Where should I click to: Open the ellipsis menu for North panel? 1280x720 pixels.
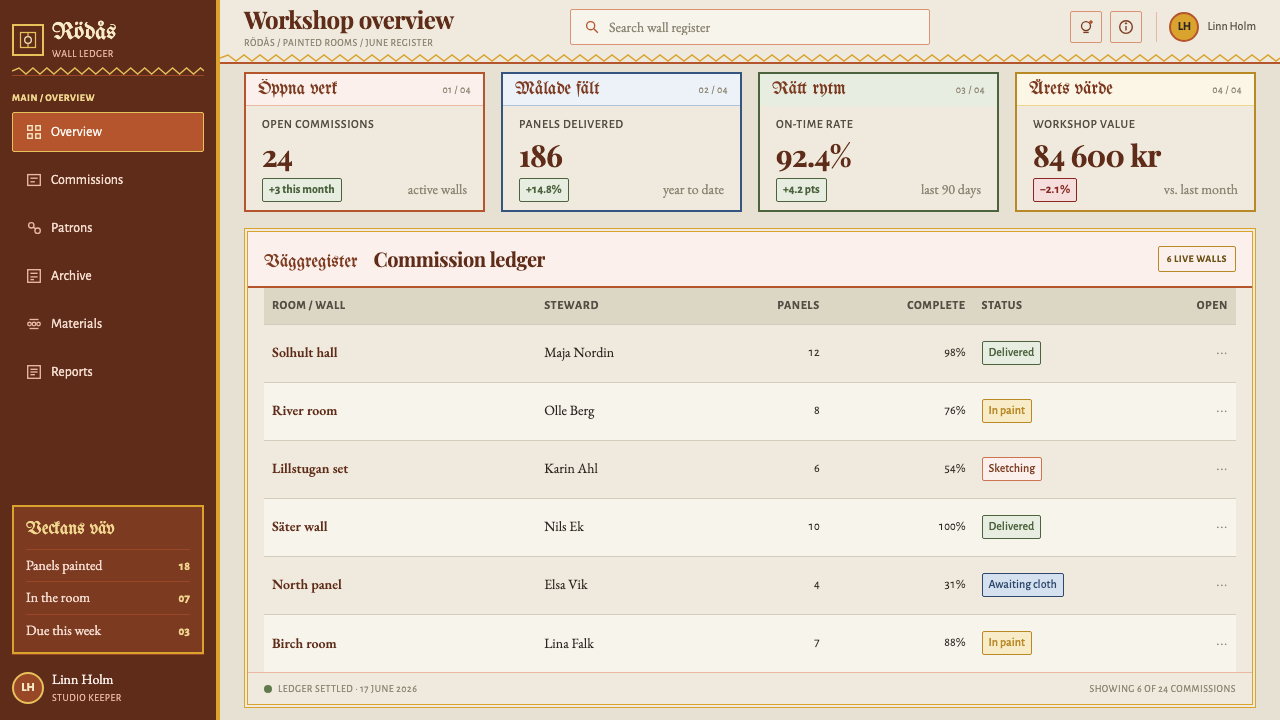[1221, 585]
